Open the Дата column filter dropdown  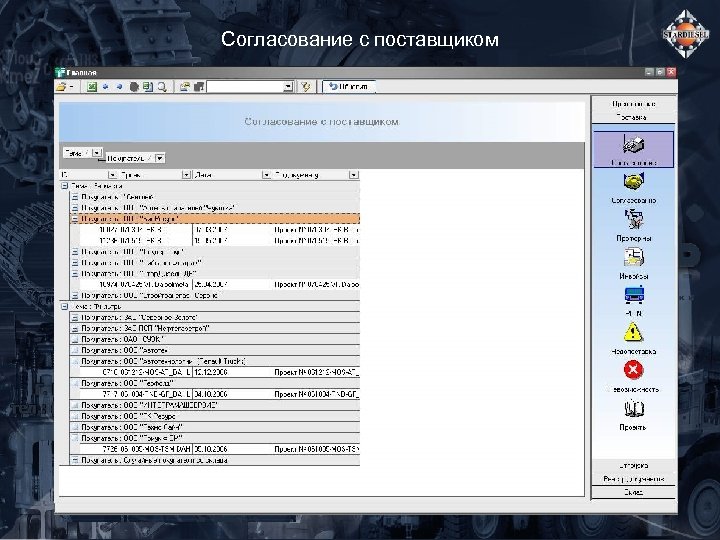pyautogui.click(x=266, y=175)
